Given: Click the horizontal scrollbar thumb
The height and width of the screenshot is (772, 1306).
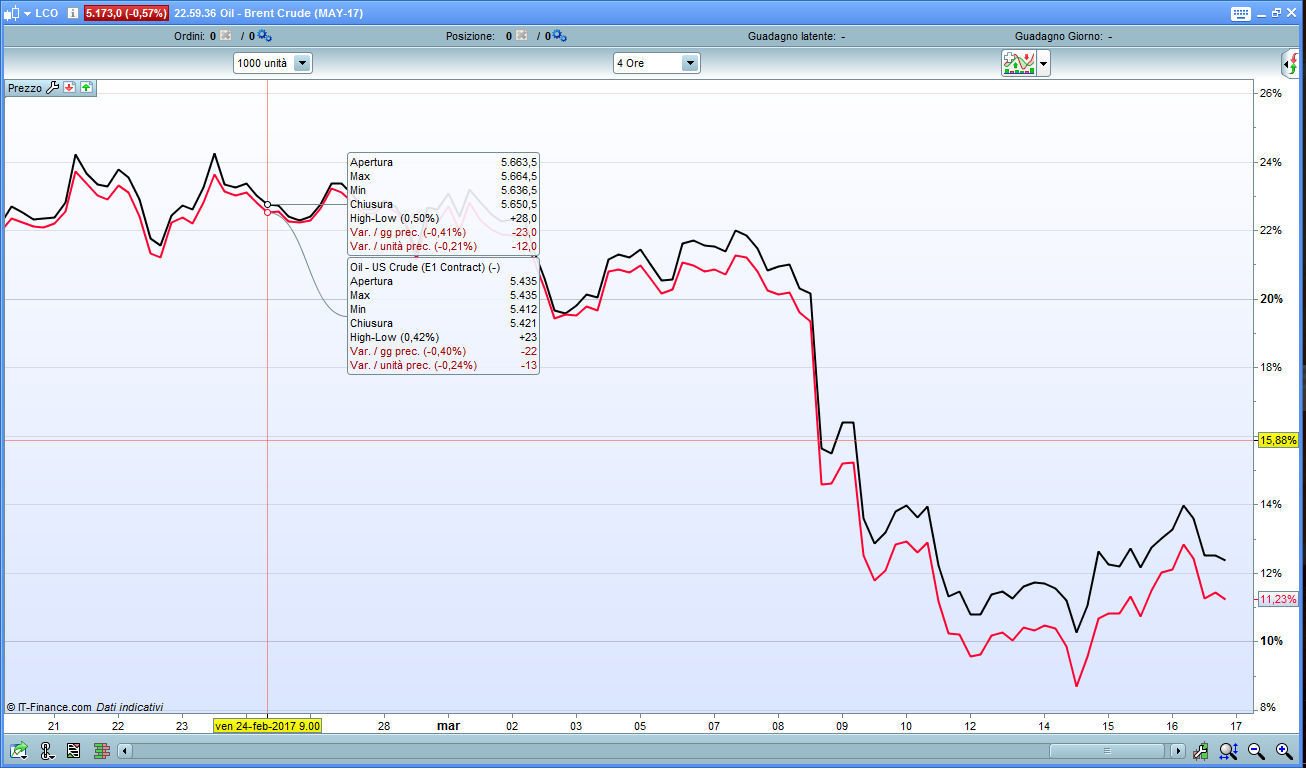Looking at the screenshot, I should (x=1107, y=750).
